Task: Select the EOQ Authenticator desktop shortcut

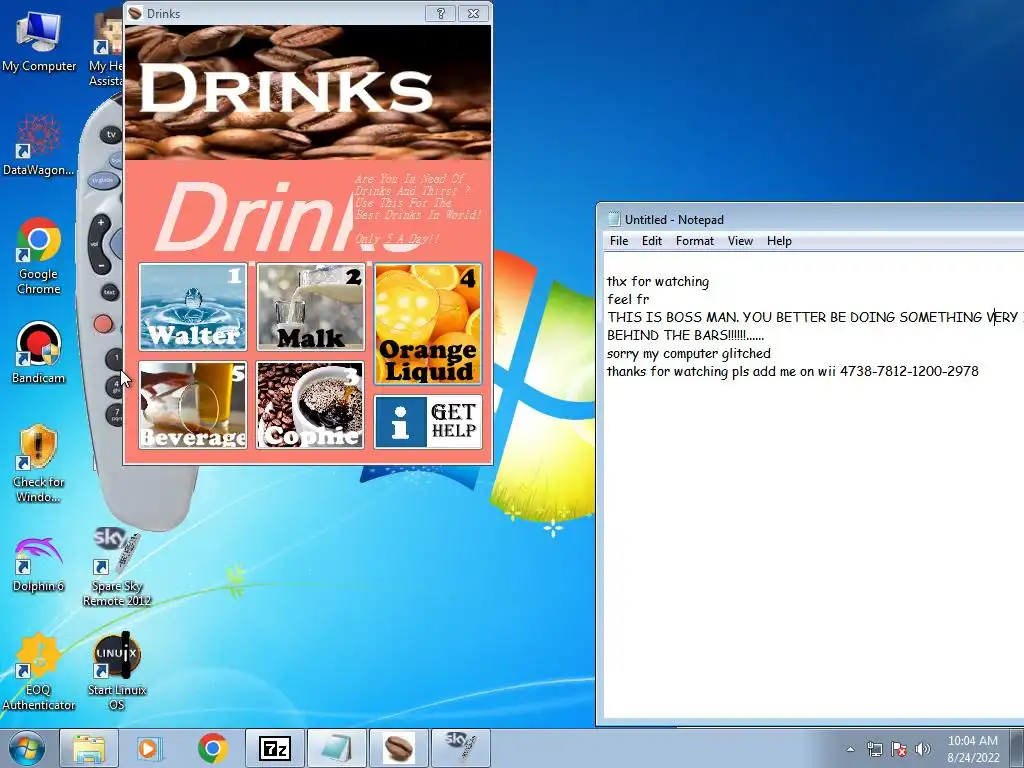Action: [x=39, y=671]
